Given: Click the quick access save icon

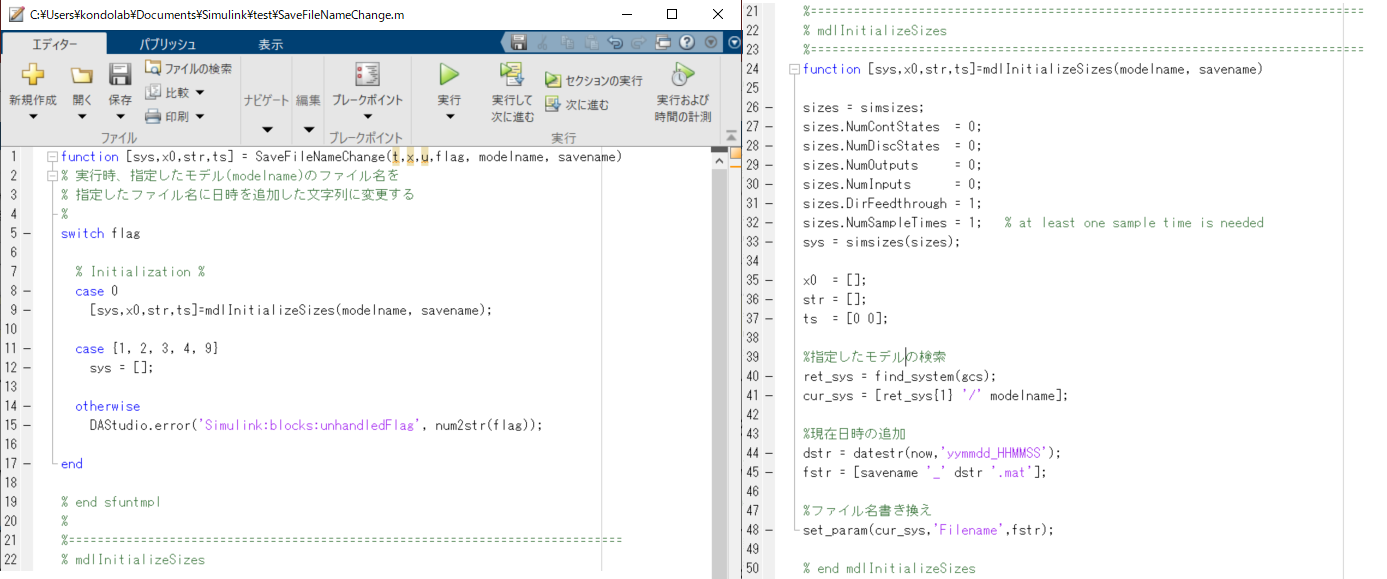Looking at the screenshot, I should pyautogui.click(x=519, y=43).
